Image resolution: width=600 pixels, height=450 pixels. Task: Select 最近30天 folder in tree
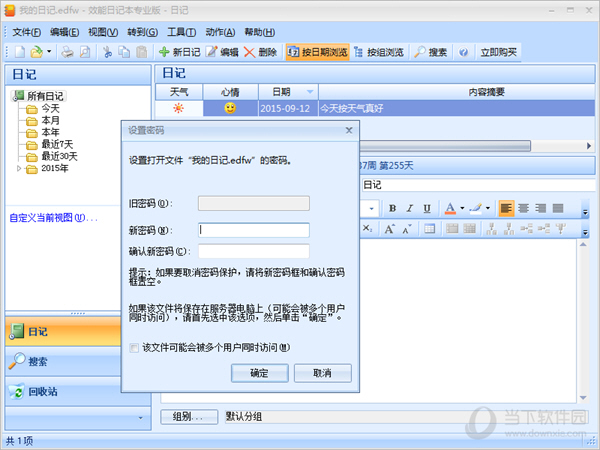pyautogui.click(x=59, y=156)
